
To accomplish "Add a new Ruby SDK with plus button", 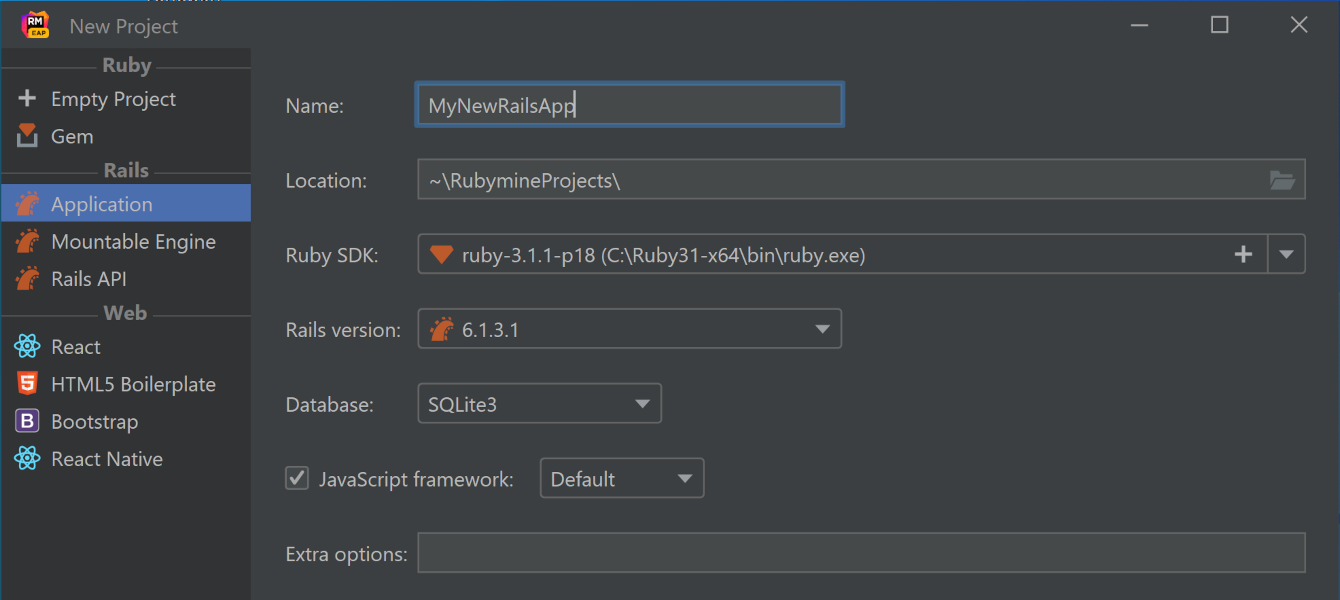I will (x=1243, y=254).
